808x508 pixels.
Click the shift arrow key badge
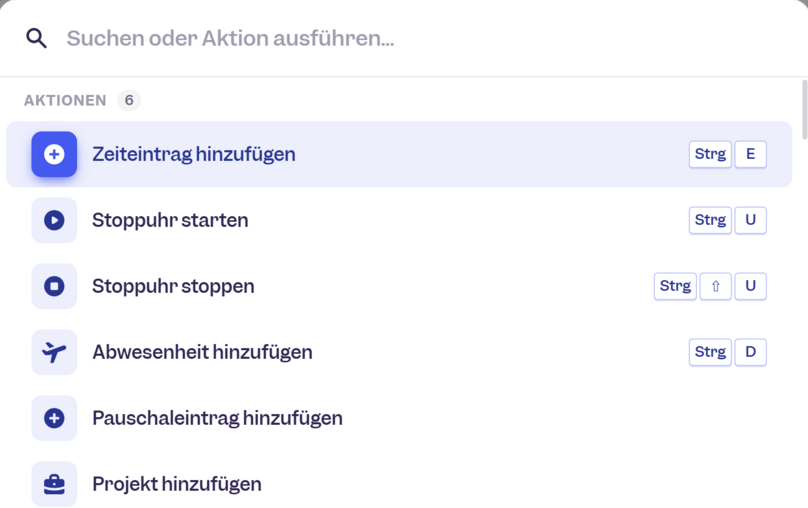coord(715,286)
